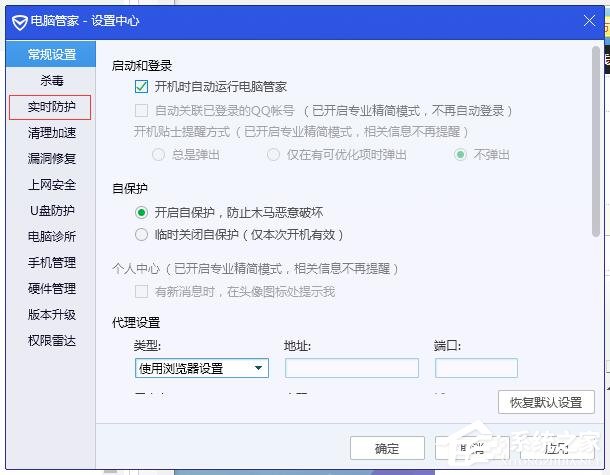Toggle 自动关联已登录的QQ帐号 checkbox
The width and height of the screenshot is (610, 475).
click(141, 110)
